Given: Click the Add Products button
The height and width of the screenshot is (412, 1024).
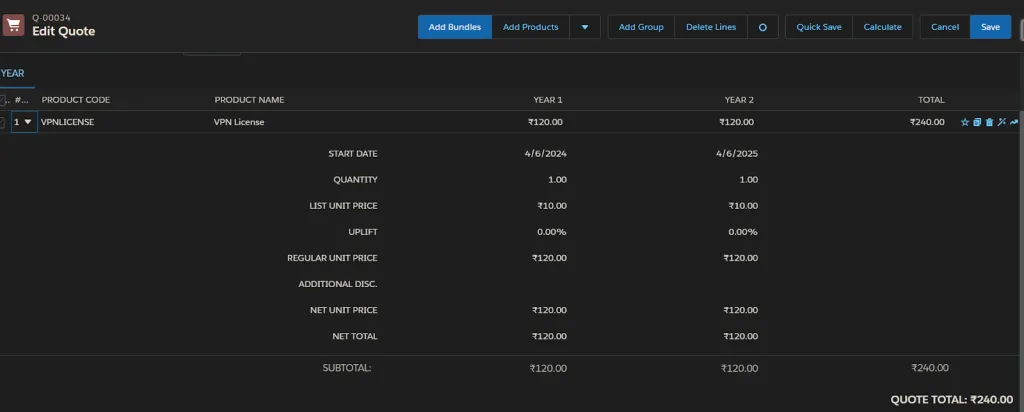Looking at the screenshot, I should [x=530, y=27].
